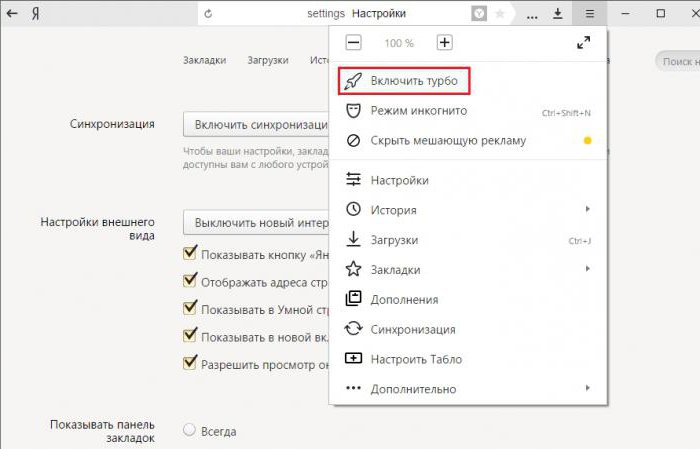Decrease zoom with the minus button

353,43
